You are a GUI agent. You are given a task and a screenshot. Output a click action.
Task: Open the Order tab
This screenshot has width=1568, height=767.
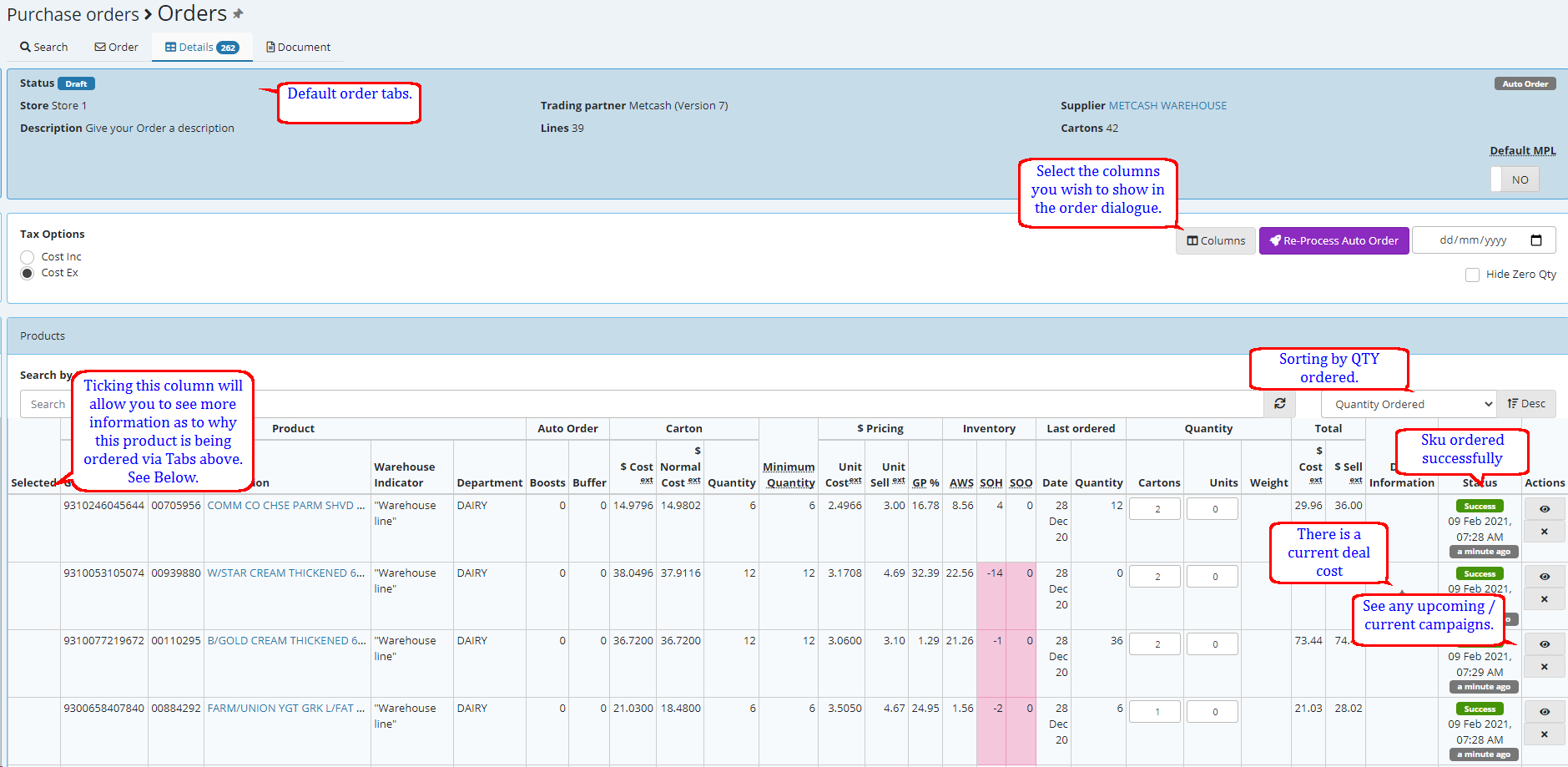pyautogui.click(x=117, y=47)
